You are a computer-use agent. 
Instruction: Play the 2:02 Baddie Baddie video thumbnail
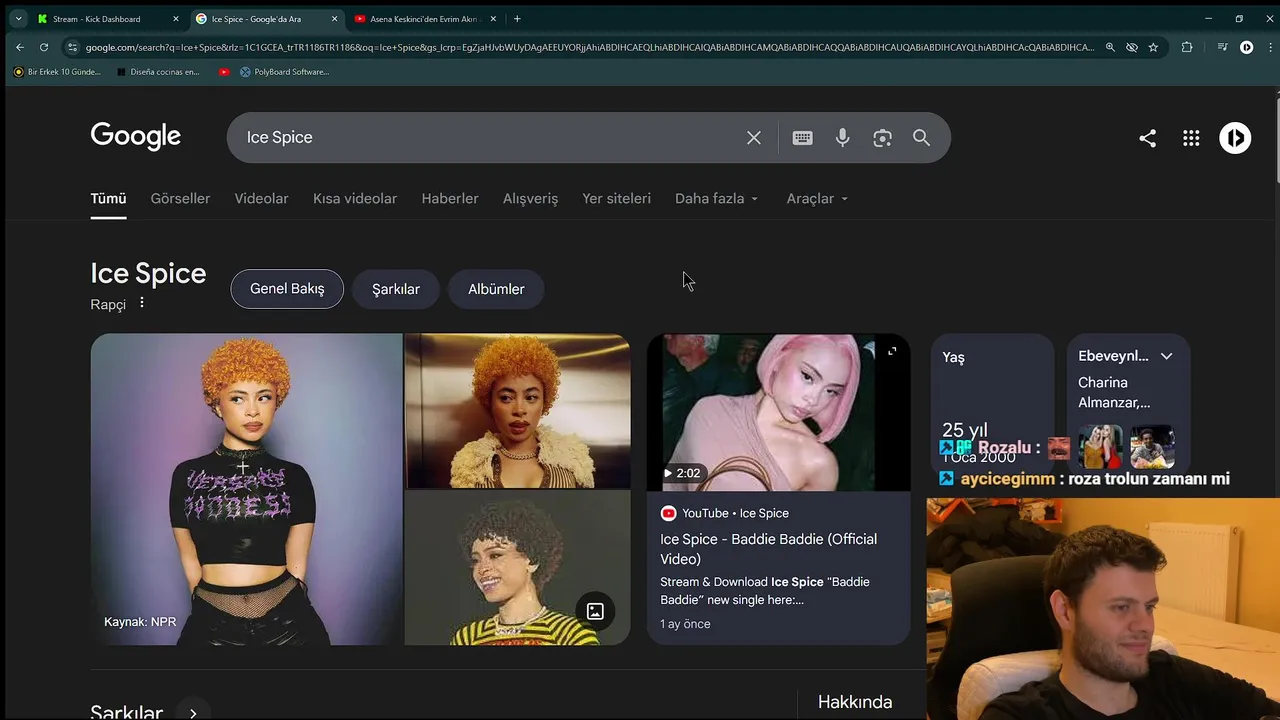(778, 412)
